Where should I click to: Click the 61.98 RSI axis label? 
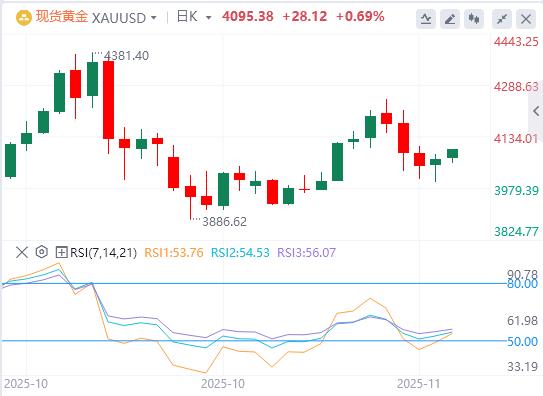[523, 321]
